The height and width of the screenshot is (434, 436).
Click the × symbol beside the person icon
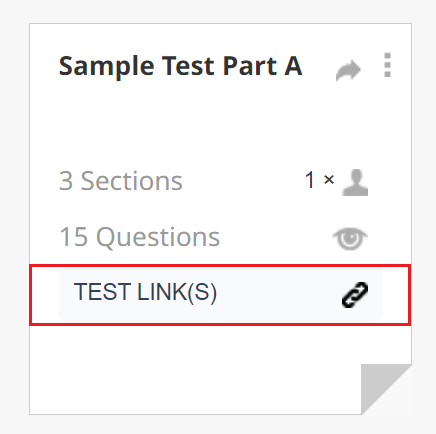tap(329, 180)
